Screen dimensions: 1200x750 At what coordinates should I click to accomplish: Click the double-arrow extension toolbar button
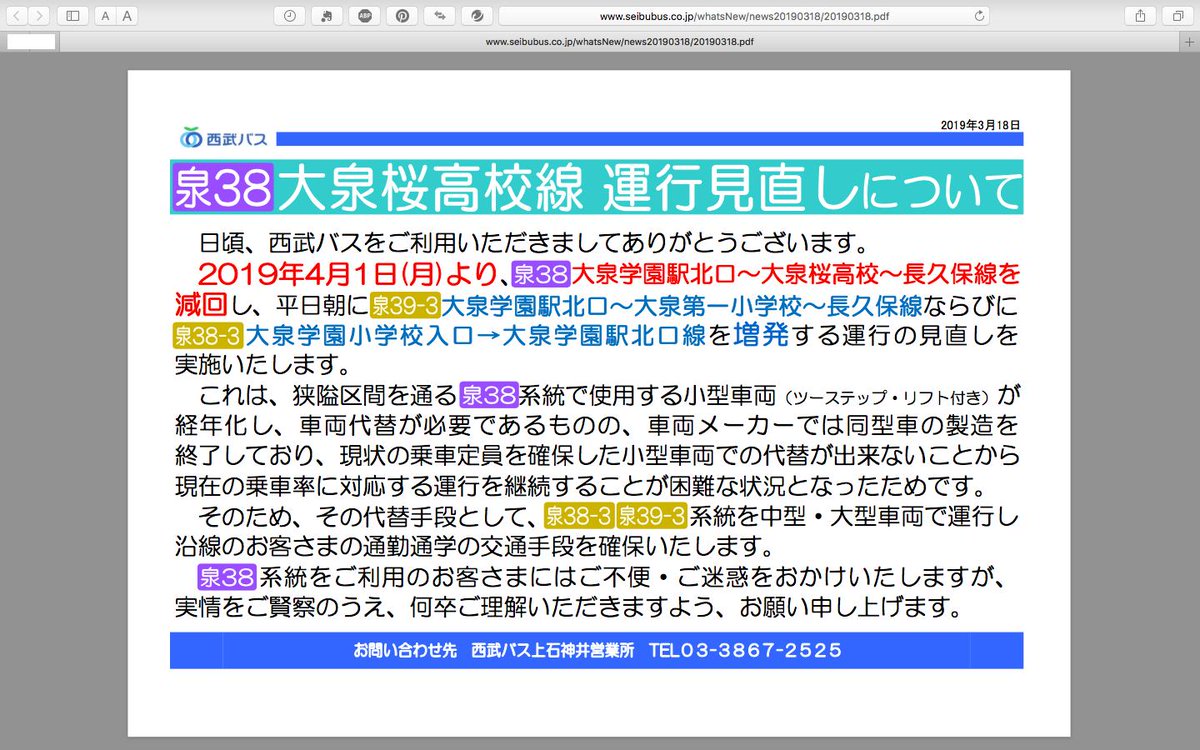440,16
